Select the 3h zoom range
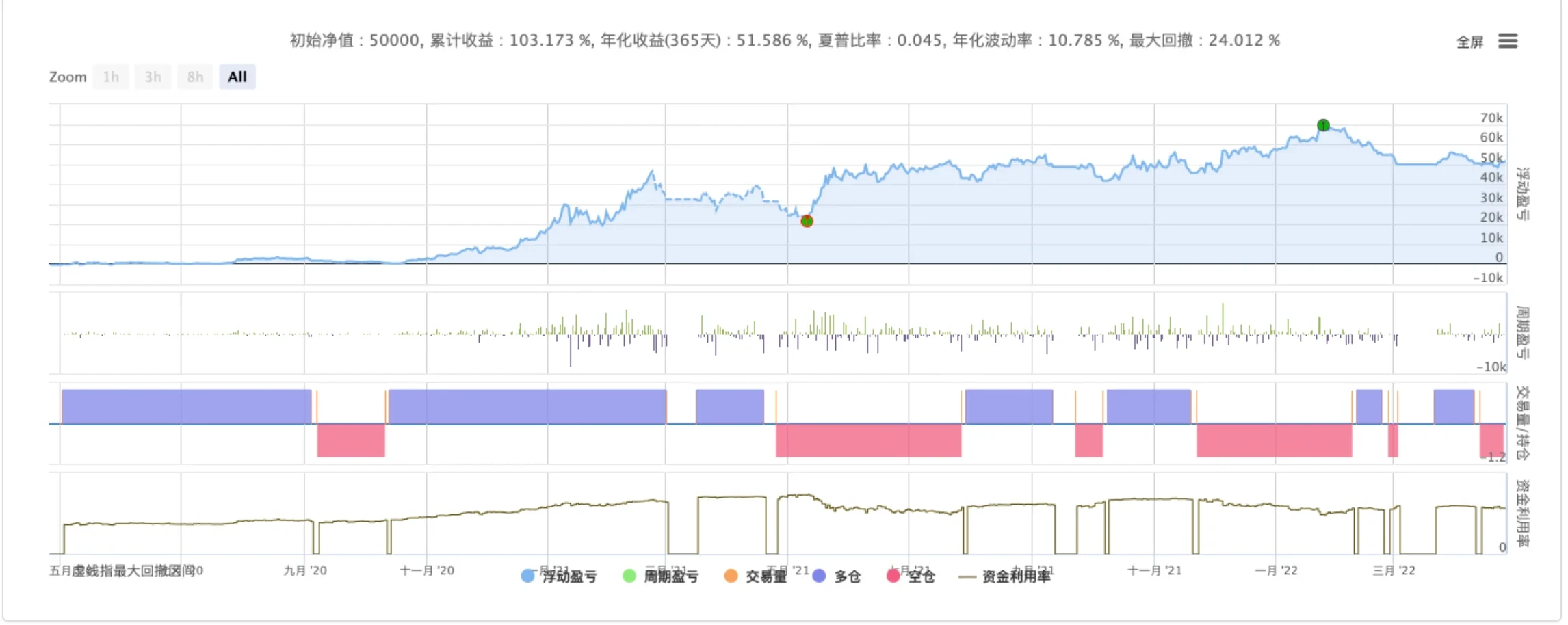The width and height of the screenshot is (1568, 625). pos(153,77)
